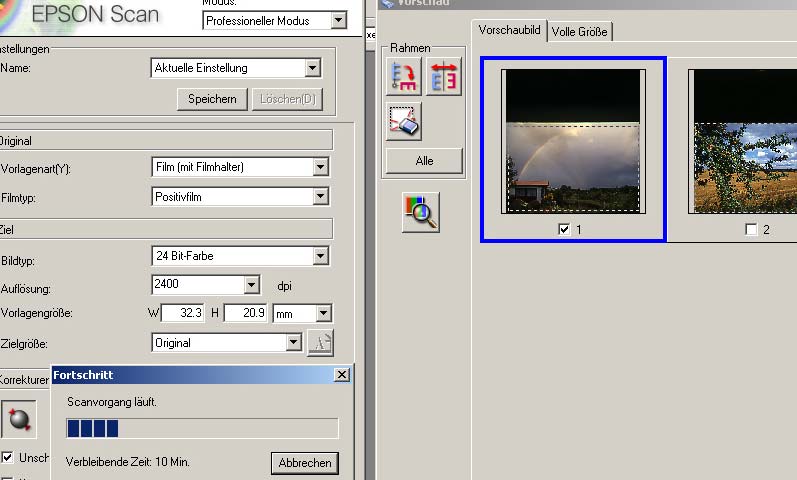Toggle checkbox for preview image 1

564,230
